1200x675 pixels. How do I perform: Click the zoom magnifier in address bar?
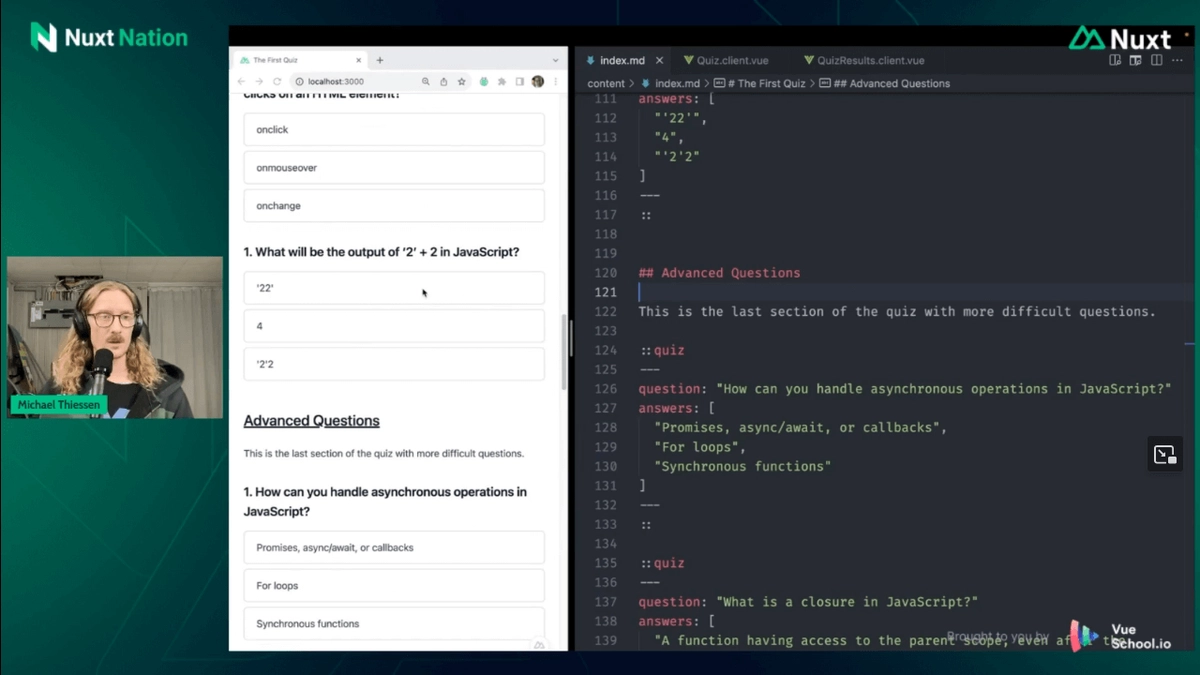[x=426, y=82]
